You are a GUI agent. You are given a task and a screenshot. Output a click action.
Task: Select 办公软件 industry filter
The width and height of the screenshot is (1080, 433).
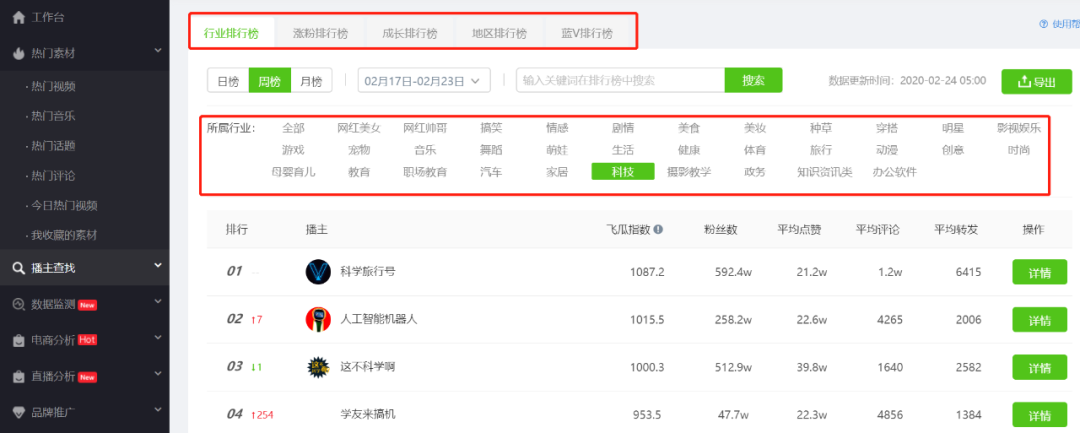click(x=895, y=172)
